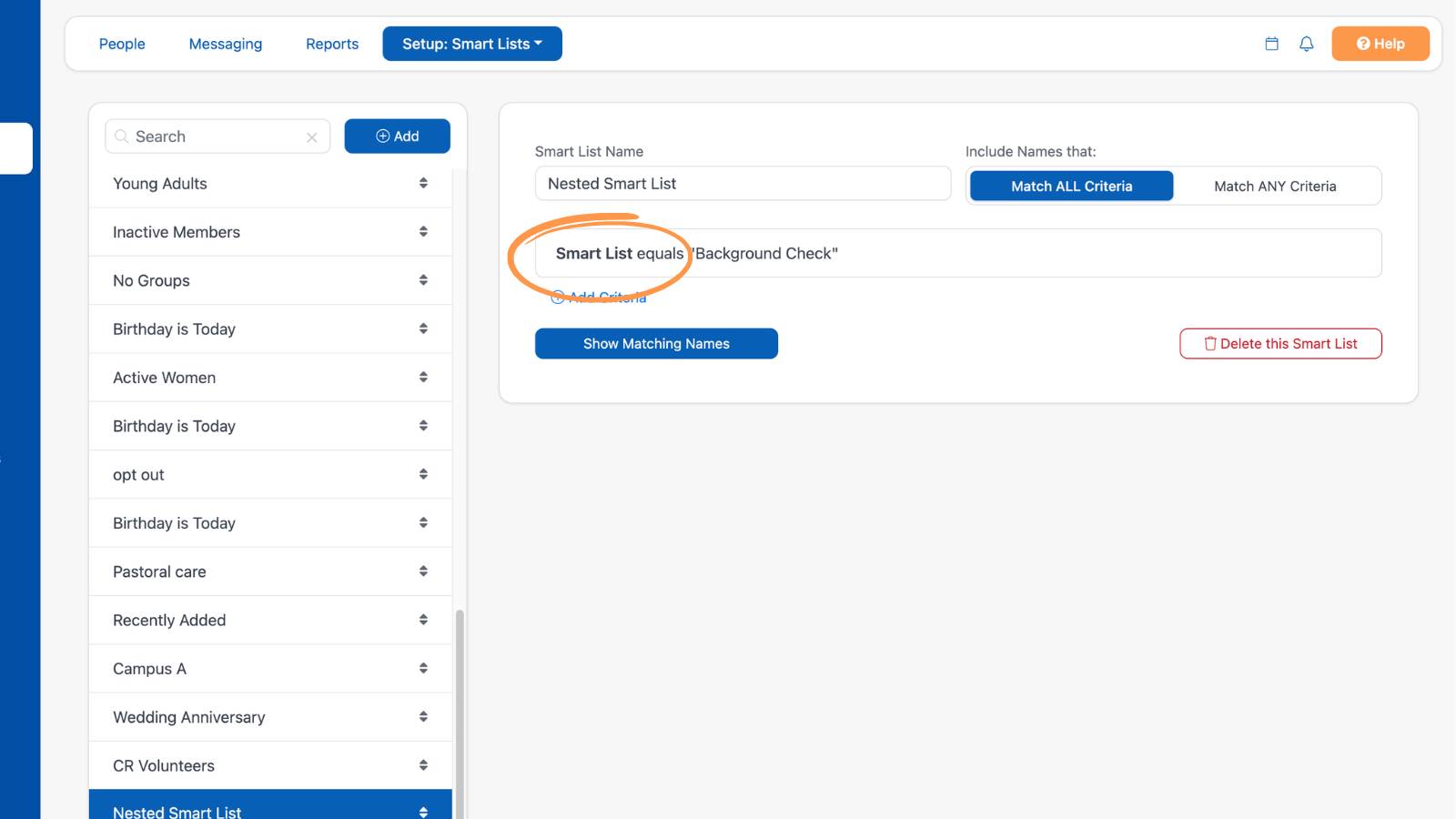Open the calendar icon in the top bar
This screenshot has width=1456, height=819.
tap(1271, 44)
